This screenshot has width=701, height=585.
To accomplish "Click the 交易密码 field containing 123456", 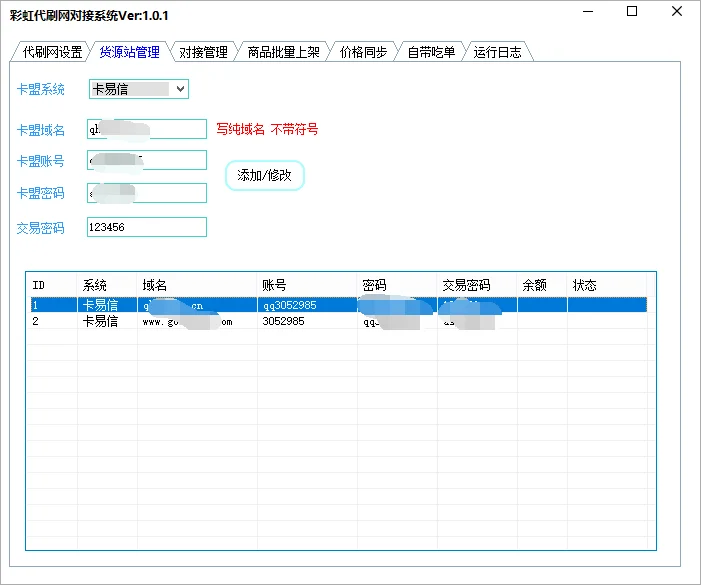I will (x=147, y=227).
